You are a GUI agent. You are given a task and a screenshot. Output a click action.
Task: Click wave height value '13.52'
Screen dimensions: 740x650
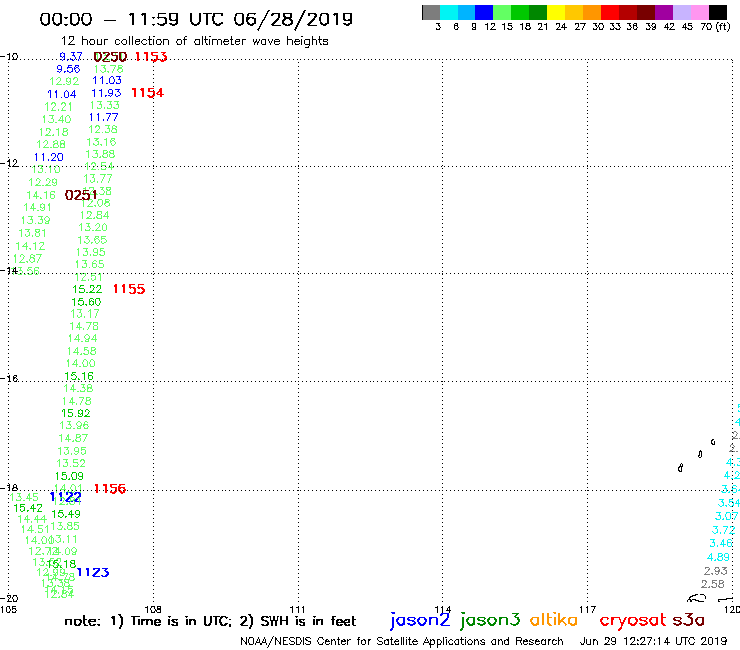pyautogui.click(x=71, y=463)
